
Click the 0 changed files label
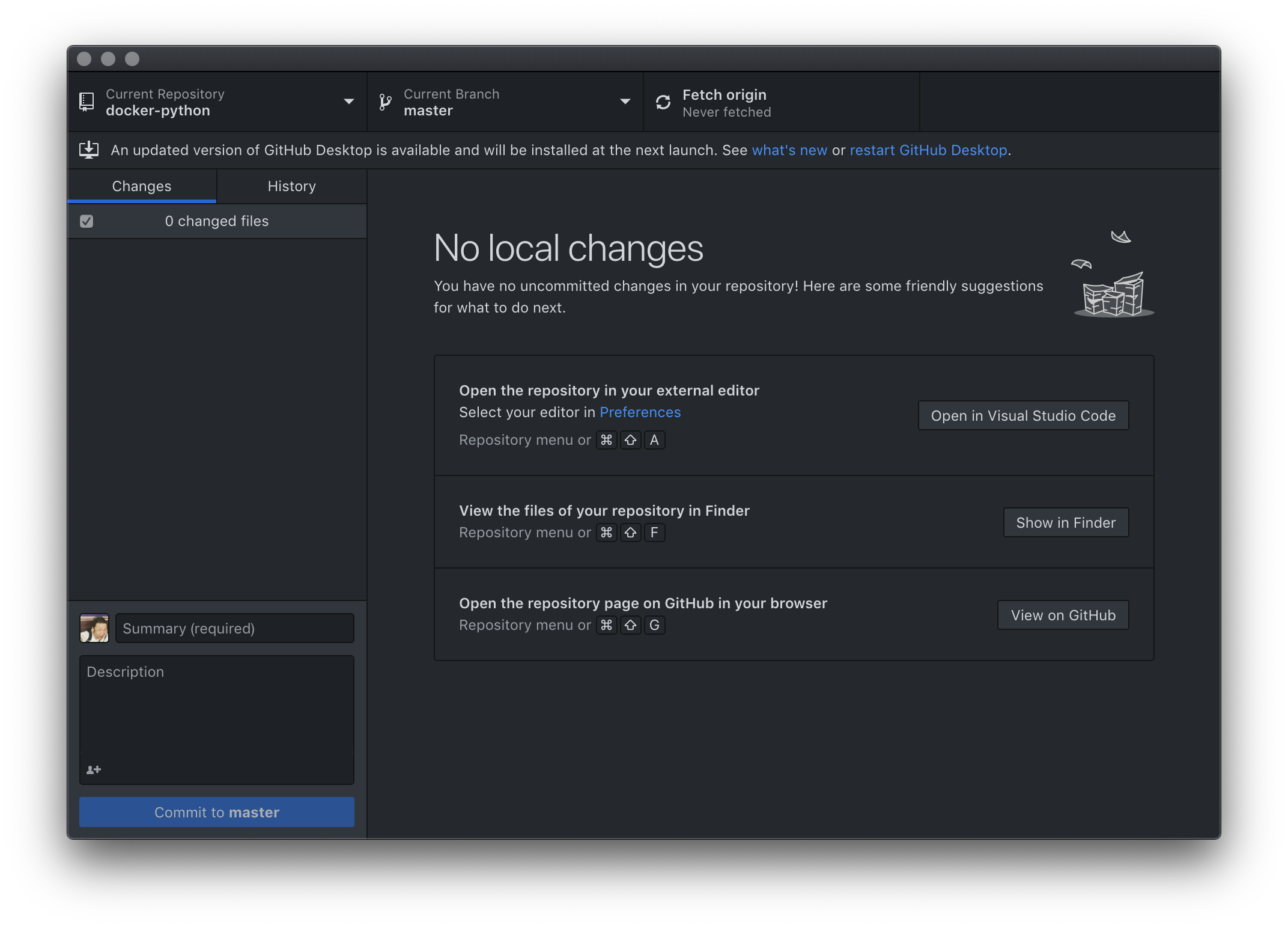click(217, 221)
